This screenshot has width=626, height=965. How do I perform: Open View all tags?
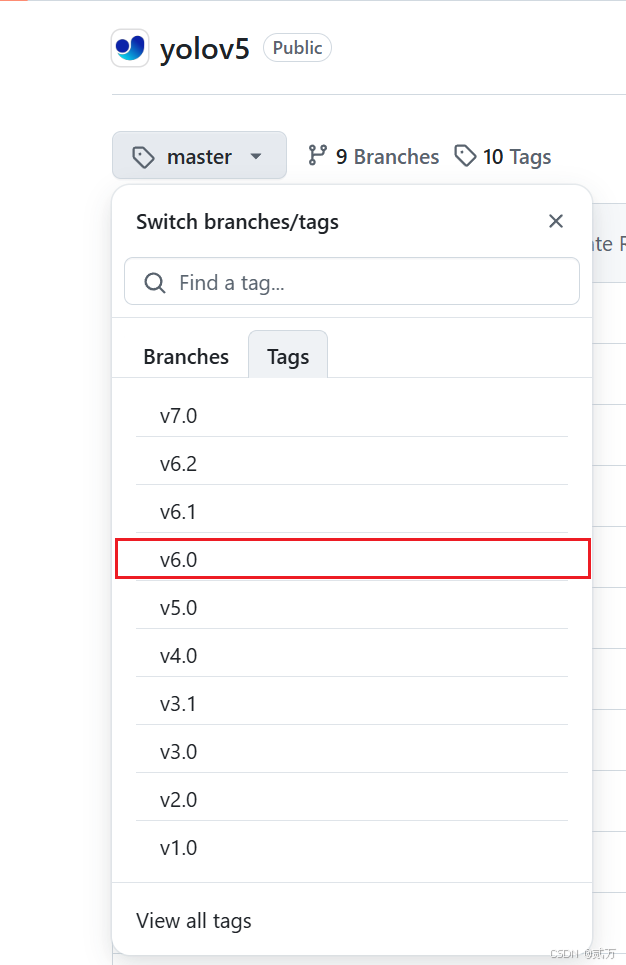point(194,920)
